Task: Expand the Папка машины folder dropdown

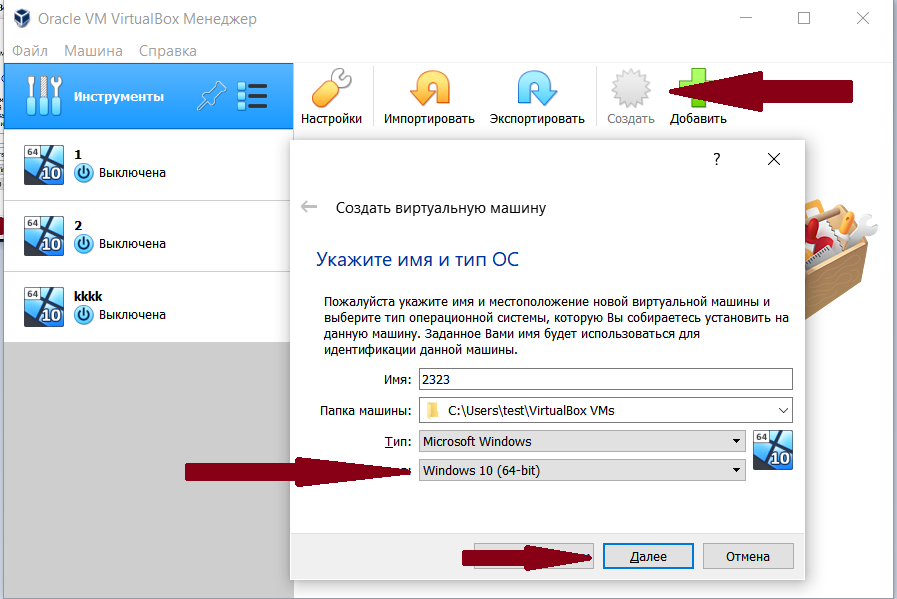Action: [x=780, y=409]
